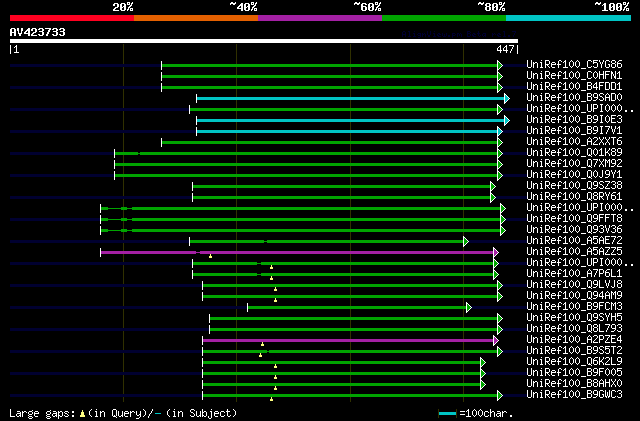Select the UniRef100_A5AE72 label
Image resolution: width=640 pixels, height=421 pixels.
click(574, 241)
